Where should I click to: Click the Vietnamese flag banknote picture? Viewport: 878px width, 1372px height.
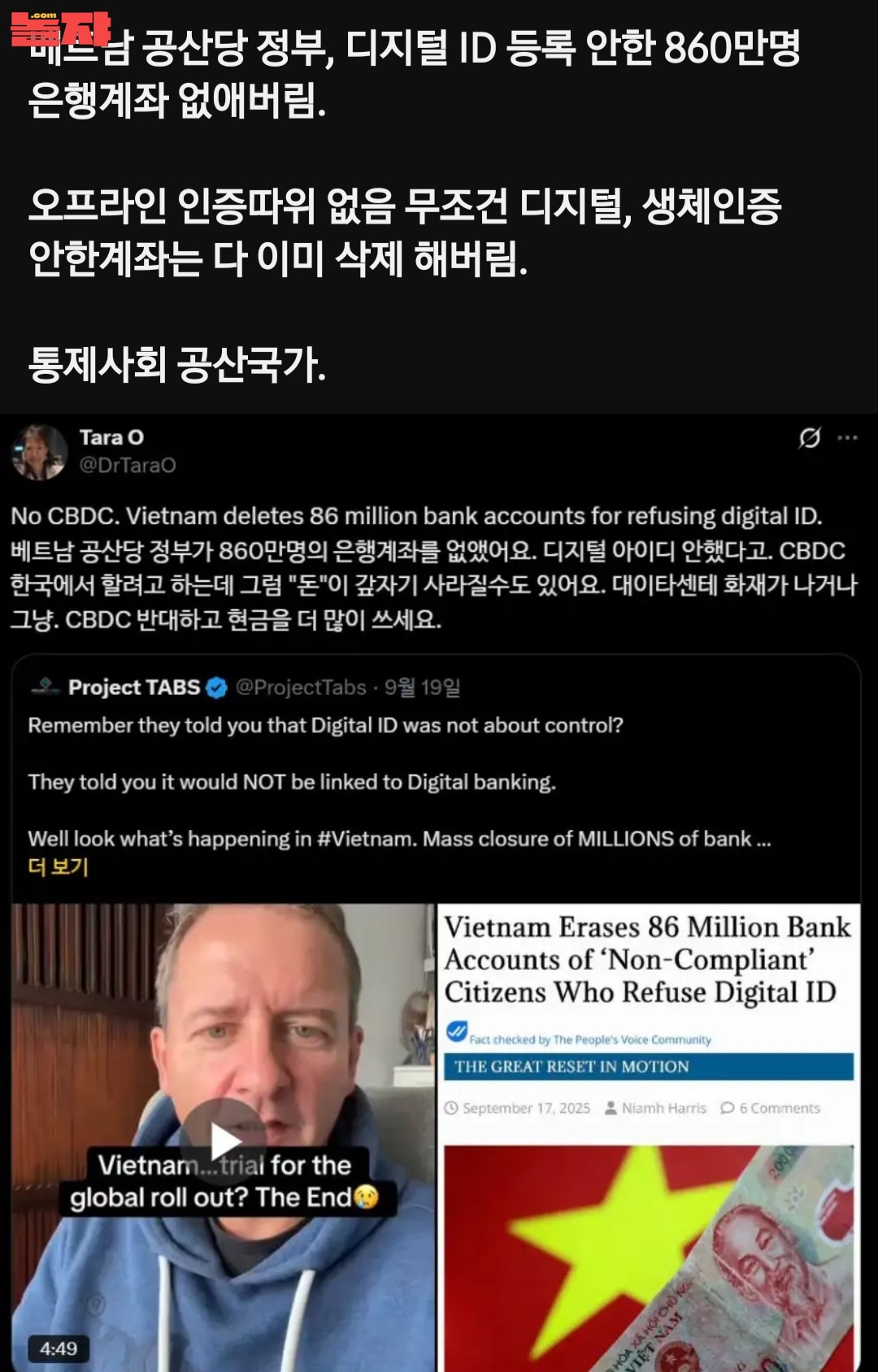[649, 1259]
